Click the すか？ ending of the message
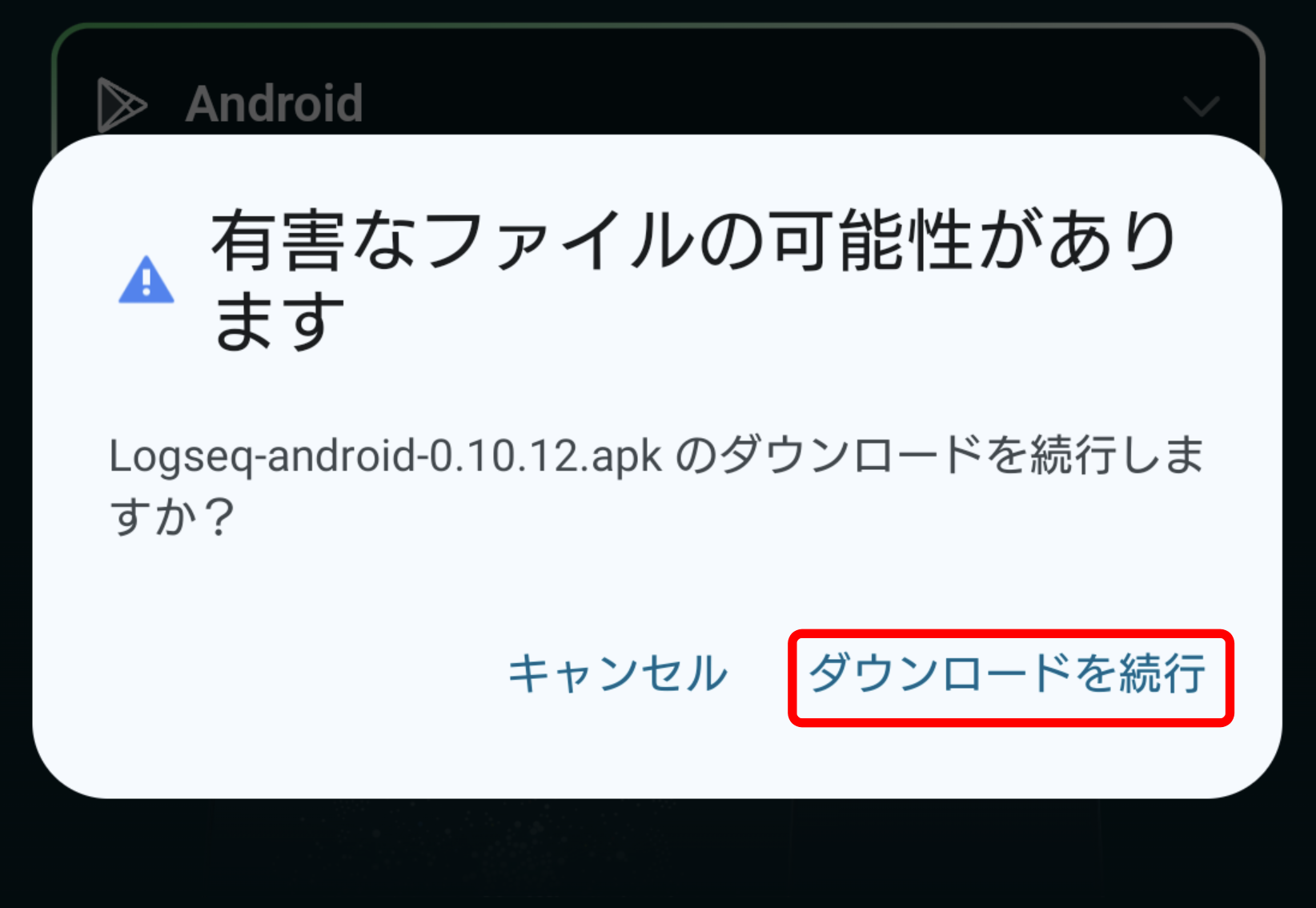Viewport: 1316px width, 908px height. 172,516
